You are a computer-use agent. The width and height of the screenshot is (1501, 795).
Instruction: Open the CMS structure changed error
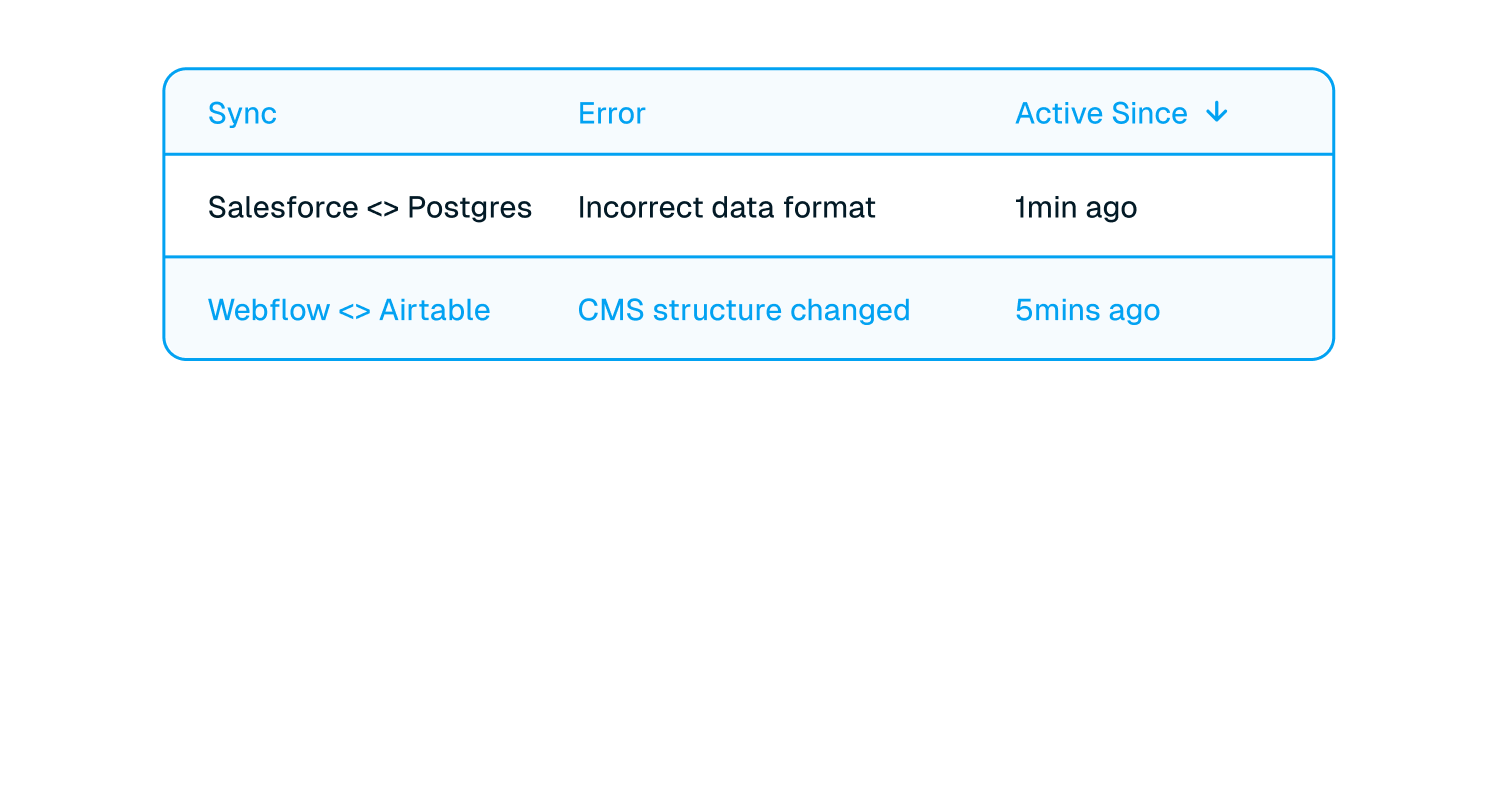[744, 311]
